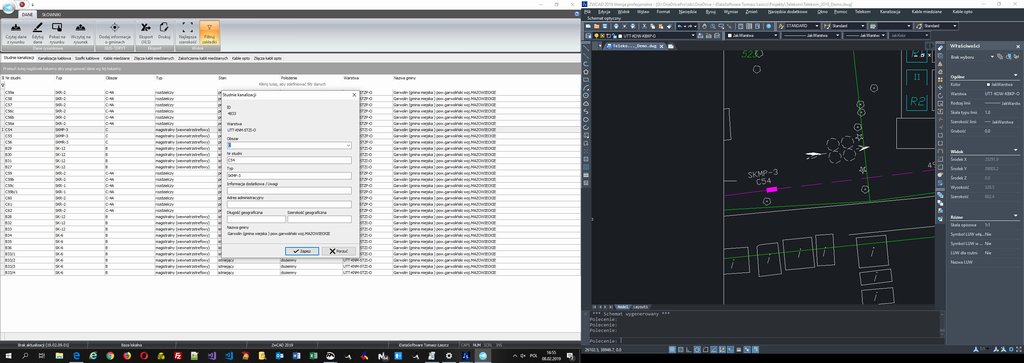Click the Nr studni input field
This screenshot has width=1024, height=363.
(289, 160)
